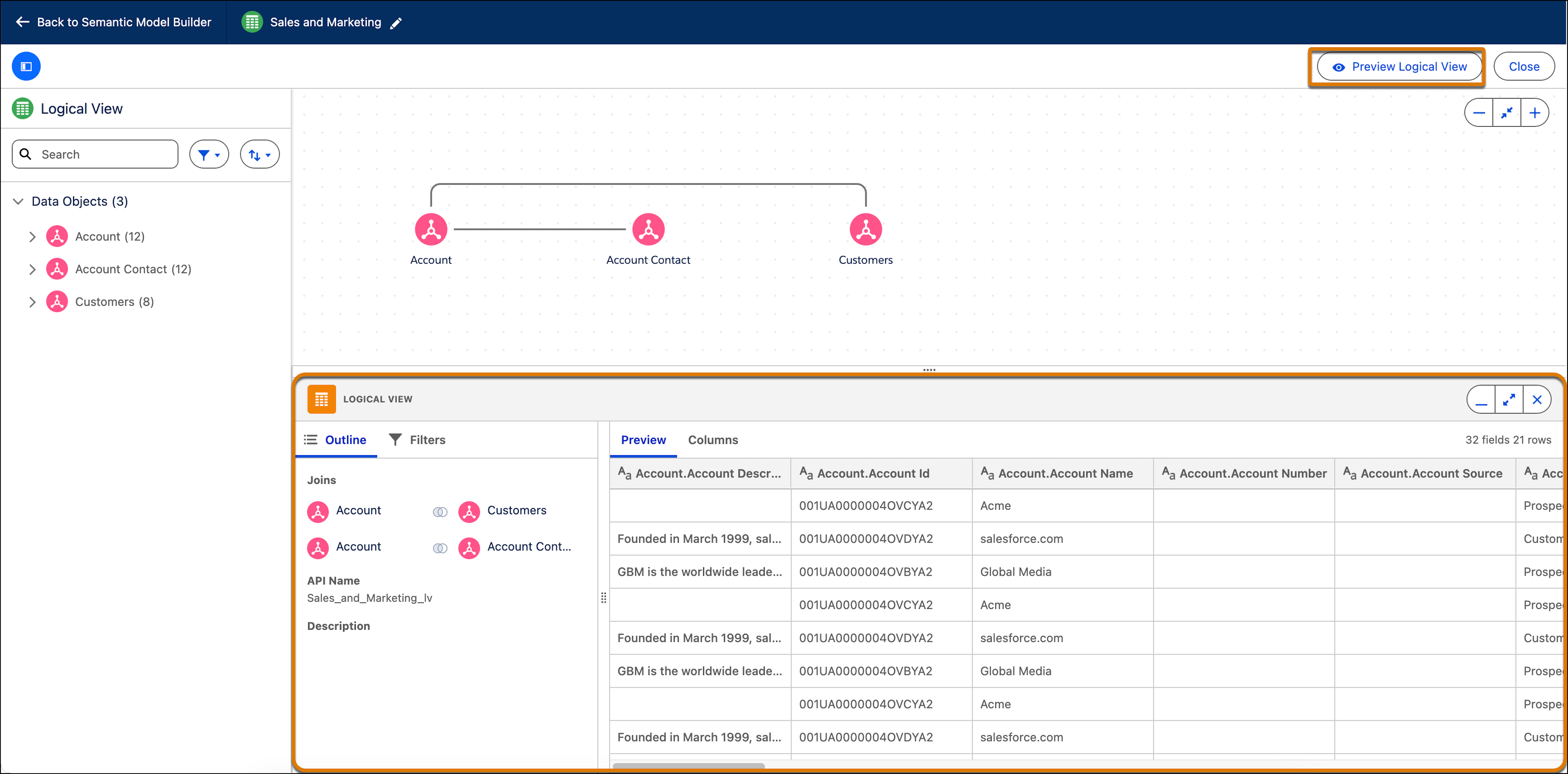Click the Customers (8) object icon in sidebar
The image size is (1568, 774).
(57, 302)
